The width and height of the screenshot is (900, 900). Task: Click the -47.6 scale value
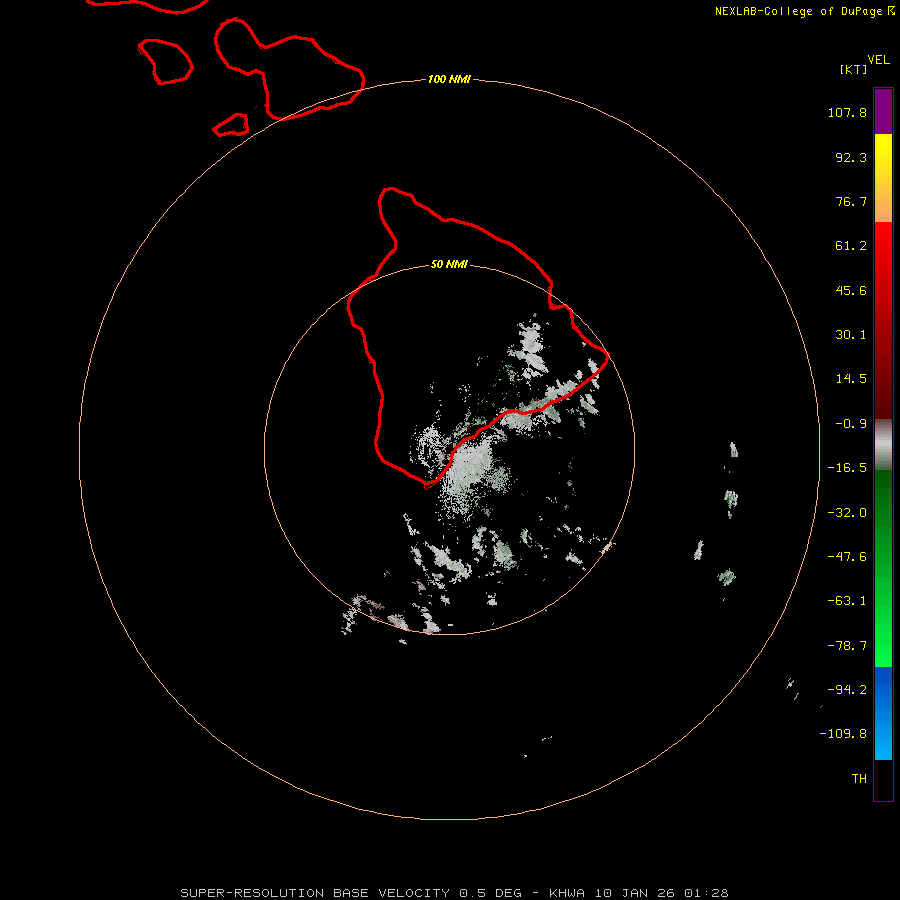[847, 557]
